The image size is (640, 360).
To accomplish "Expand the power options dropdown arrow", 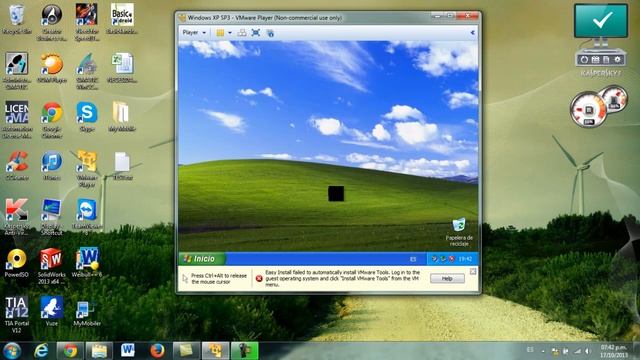I will (230, 33).
